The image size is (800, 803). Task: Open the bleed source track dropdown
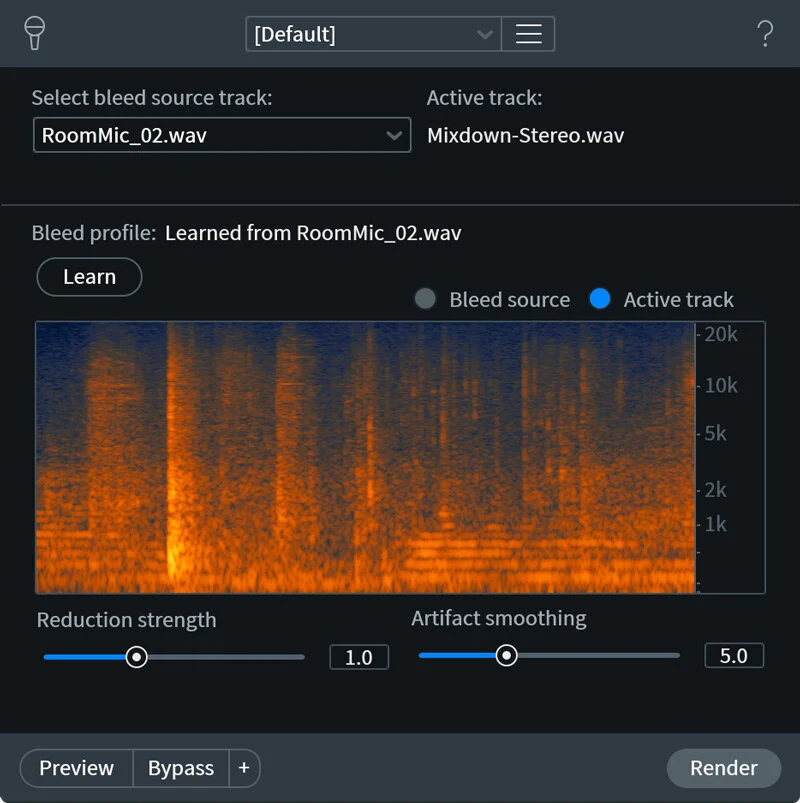coord(222,135)
